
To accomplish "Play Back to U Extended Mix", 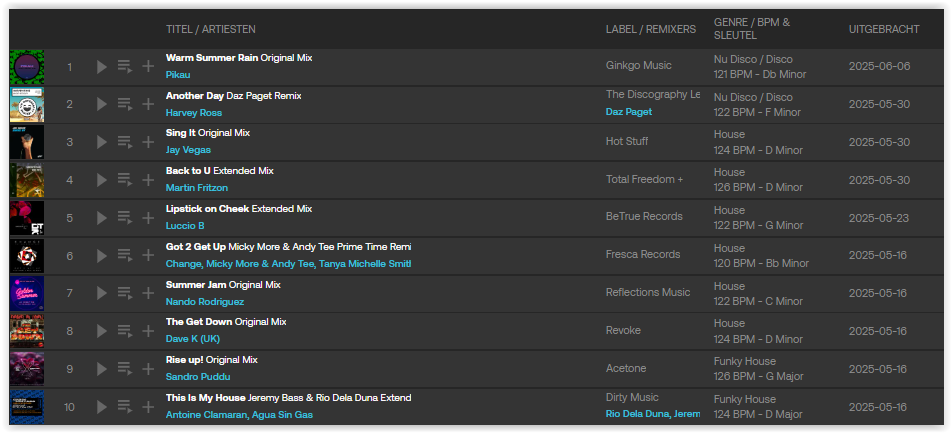I will point(101,180).
